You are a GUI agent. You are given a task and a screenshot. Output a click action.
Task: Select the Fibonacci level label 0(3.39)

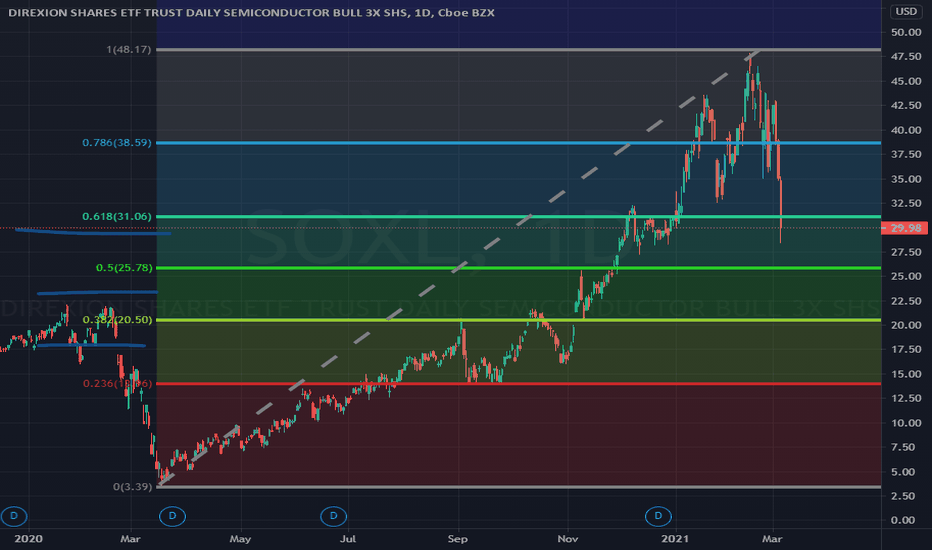133,486
